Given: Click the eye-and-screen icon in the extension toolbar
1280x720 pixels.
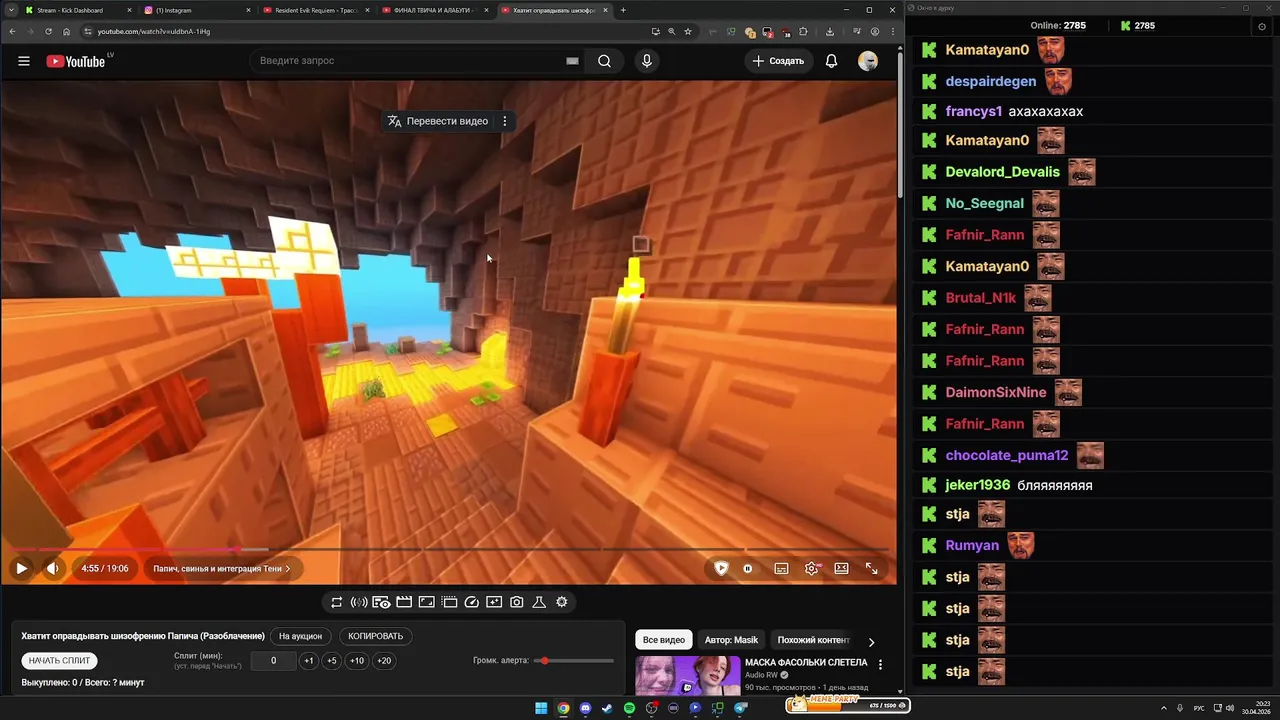Looking at the screenshot, I should pos(381,602).
